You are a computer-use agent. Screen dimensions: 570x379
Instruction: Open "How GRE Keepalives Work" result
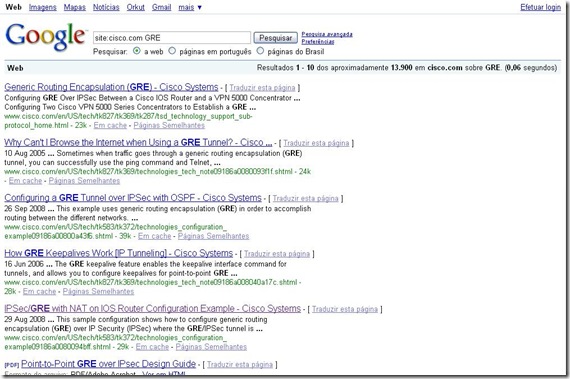pos(119,253)
